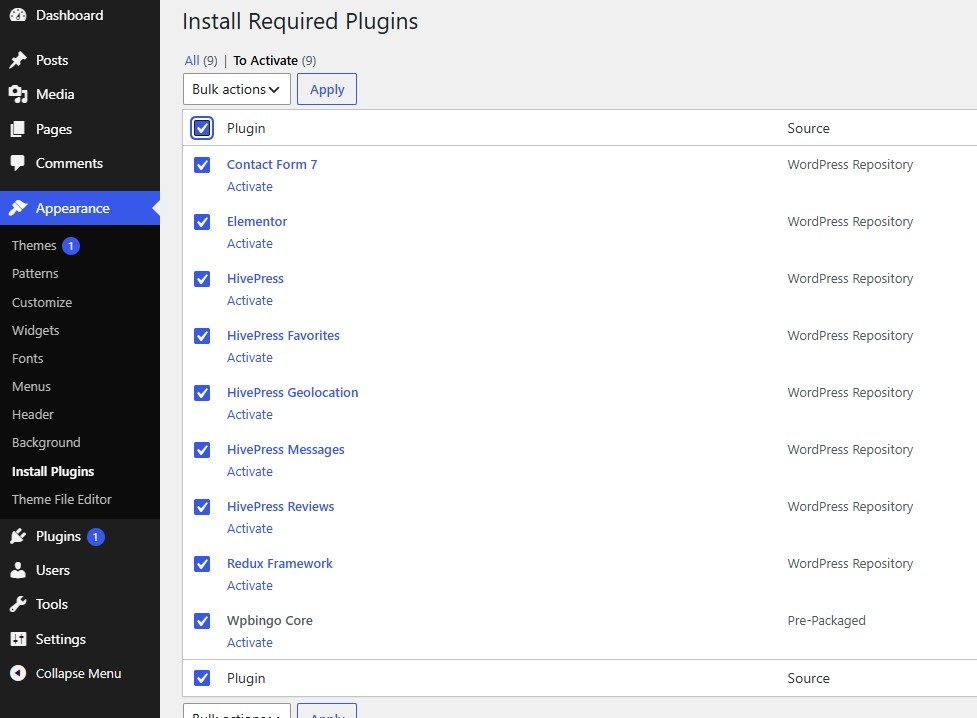977x718 pixels.
Task: Open the Elementor plugin link
Action: pyautogui.click(x=257, y=221)
